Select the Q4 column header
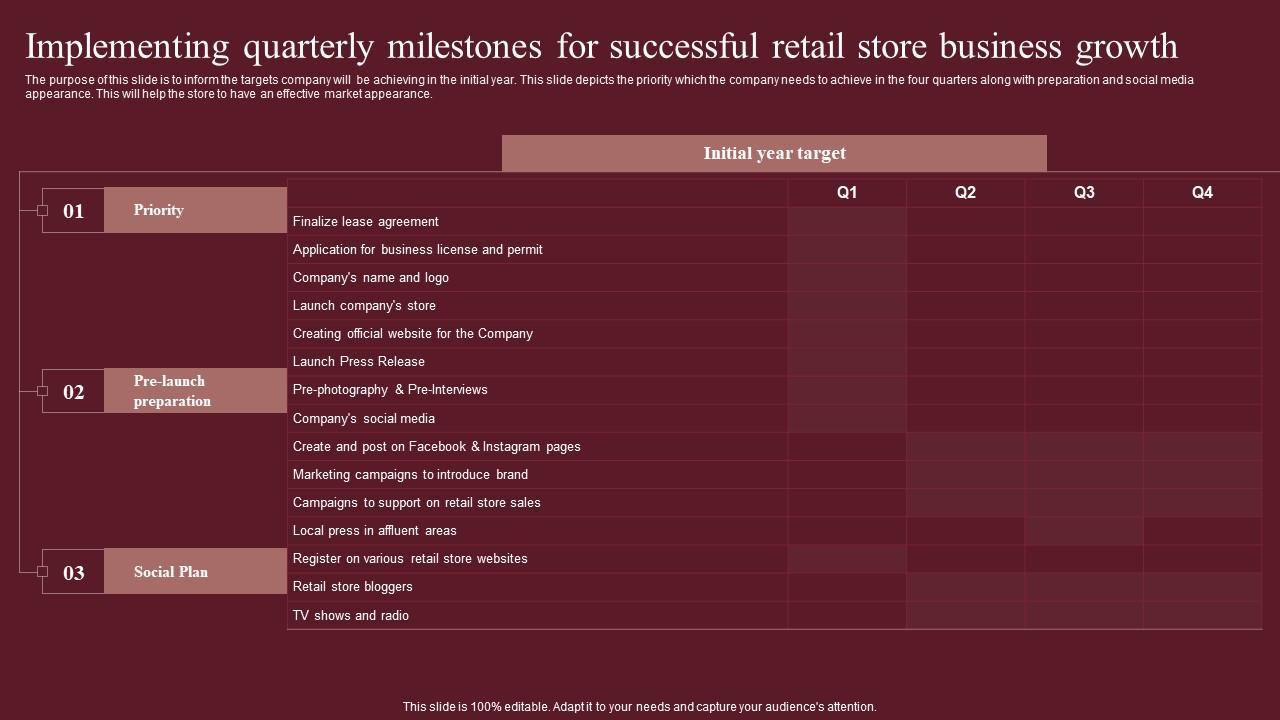The height and width of the screenshot is (720, 1280). (1202, 193)
